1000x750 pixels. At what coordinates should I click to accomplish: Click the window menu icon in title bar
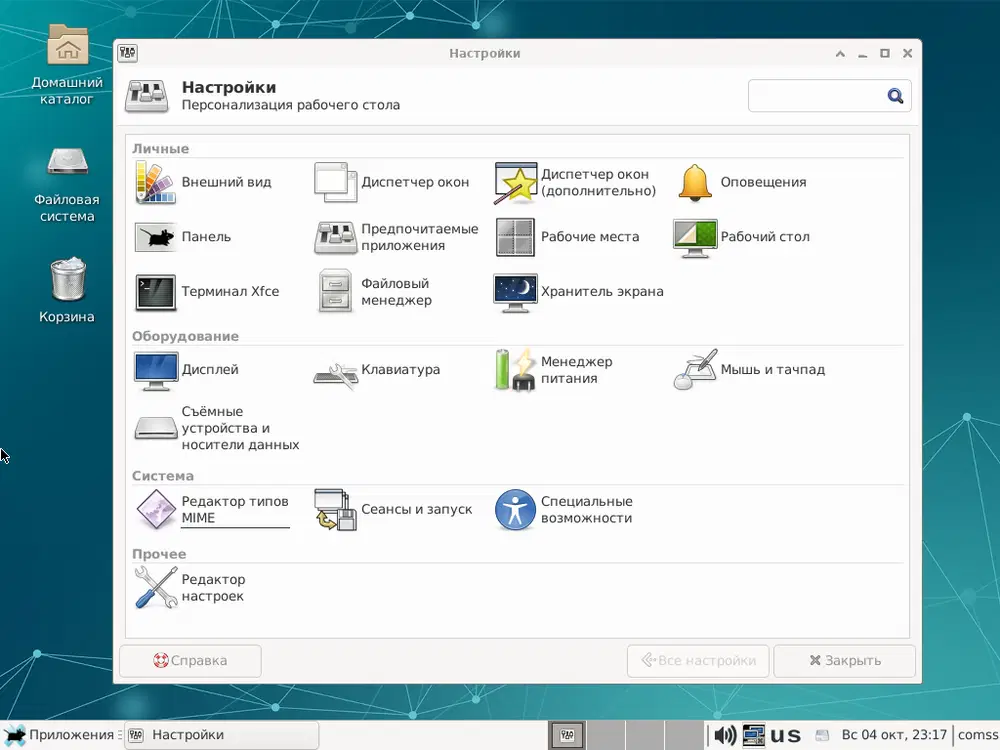click(128, 53)
